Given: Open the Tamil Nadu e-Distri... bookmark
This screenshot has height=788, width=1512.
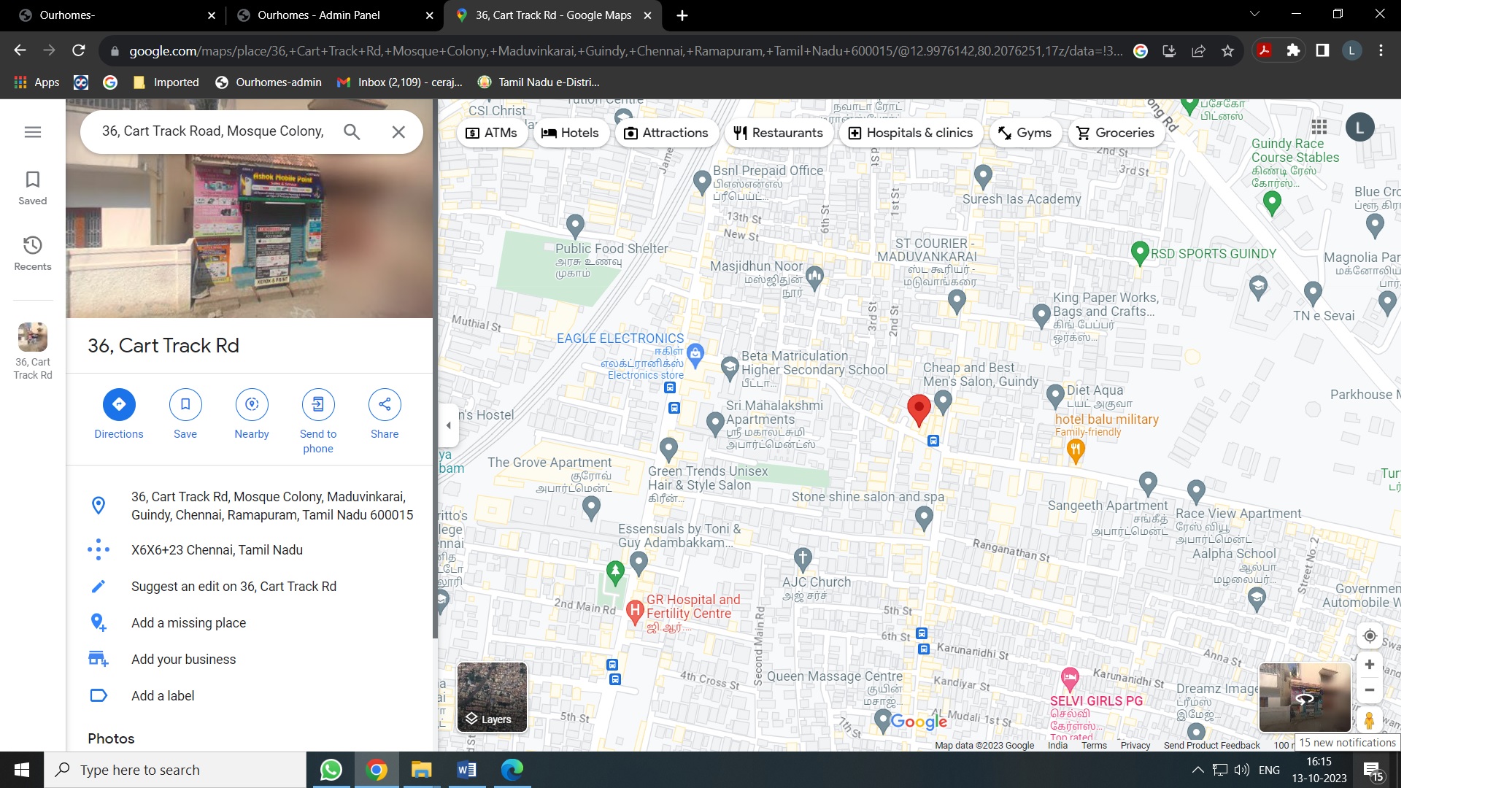Looking at the screenshot, I should pos(539,82).
